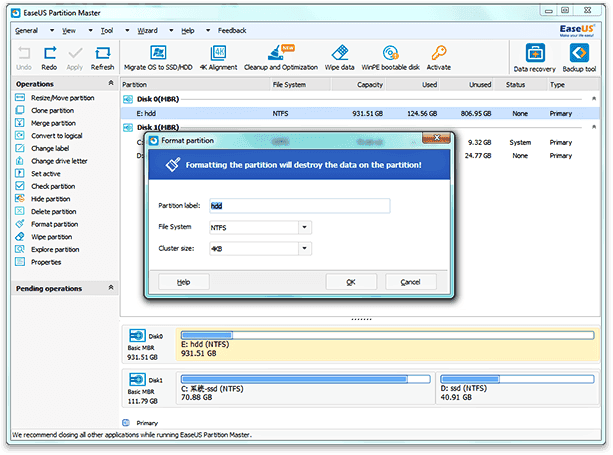Choose Clone partition operation
Image resolution: width=613 pixels, height=455 pixels.
45,110
